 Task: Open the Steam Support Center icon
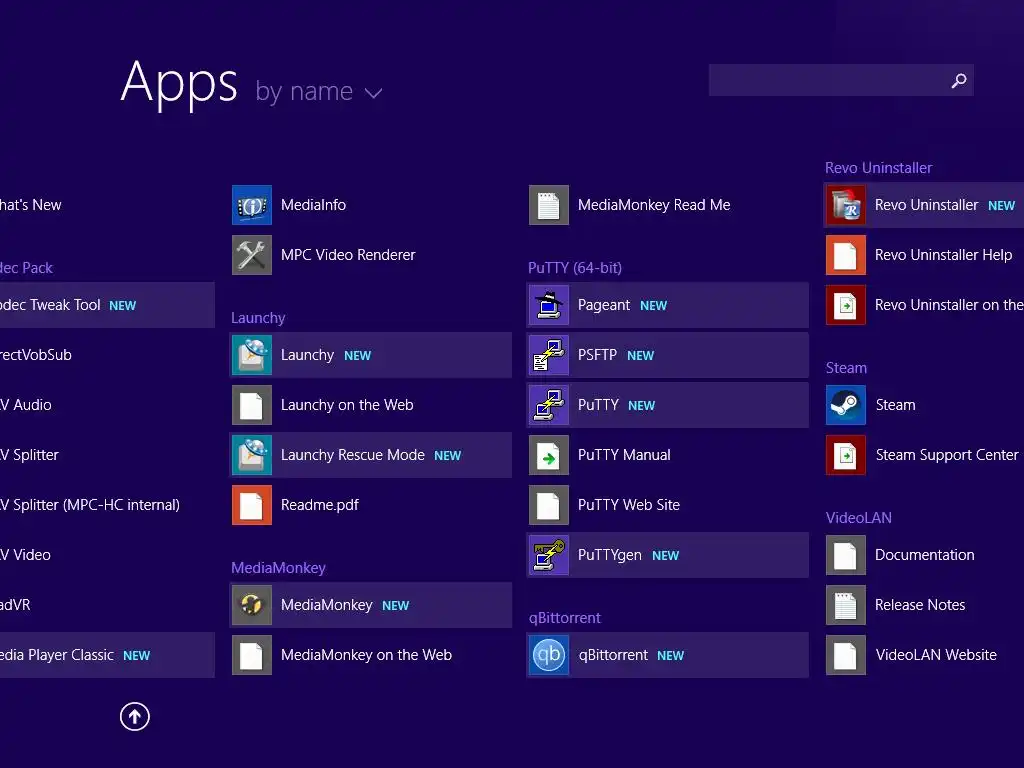[x=846, y=455]
